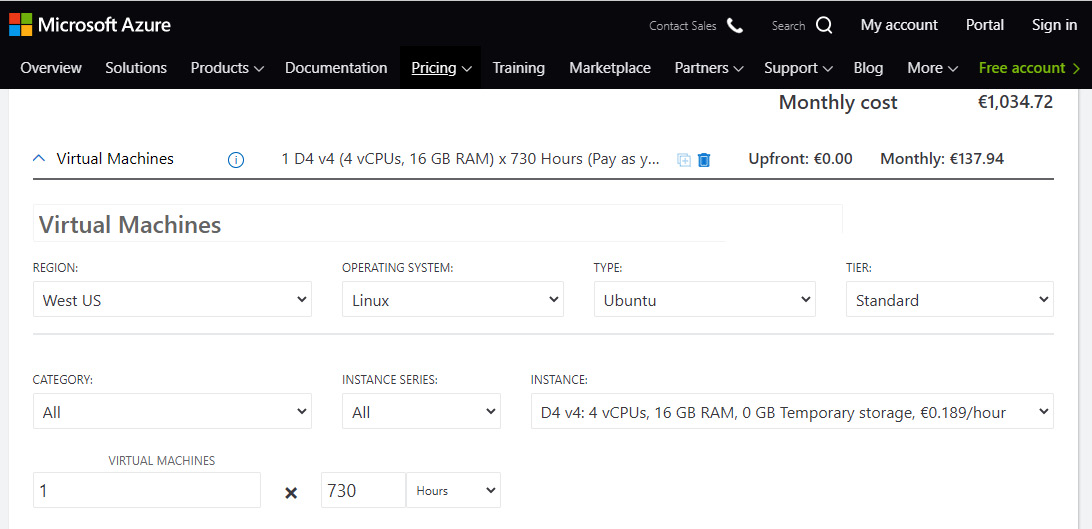Open the Solutions nav item

pyautogui.click(x=136, y=68)
